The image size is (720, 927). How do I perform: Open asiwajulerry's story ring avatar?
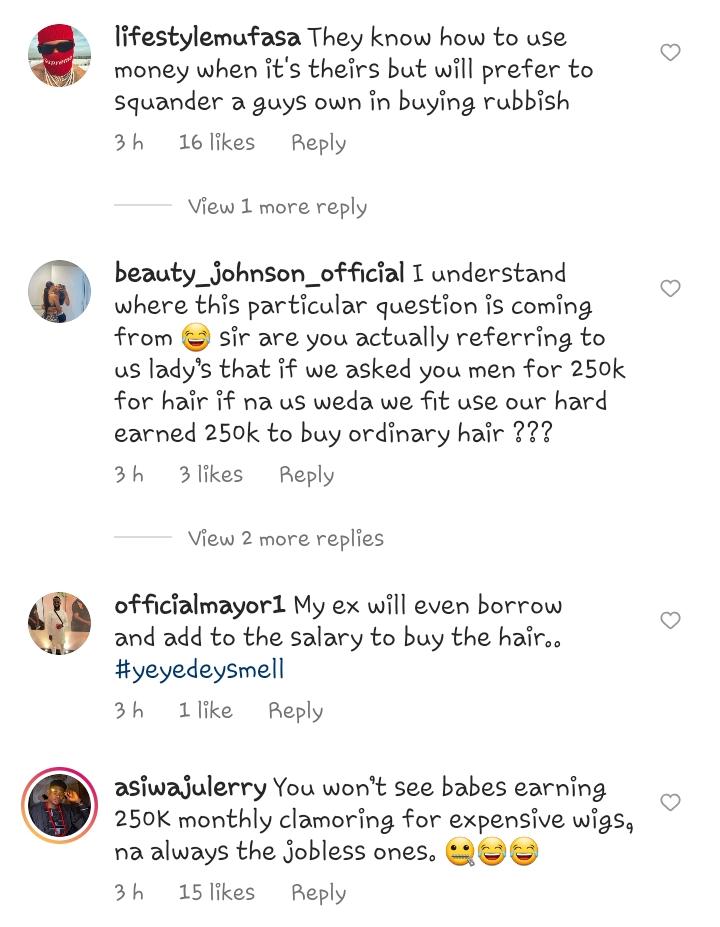click(60, 805)
